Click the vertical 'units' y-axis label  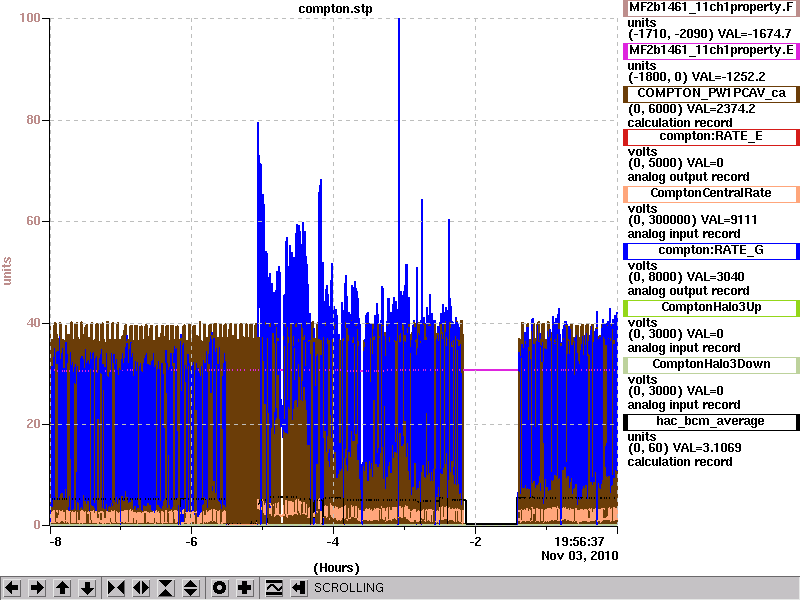pyautogui.click(x=7, y=271)
